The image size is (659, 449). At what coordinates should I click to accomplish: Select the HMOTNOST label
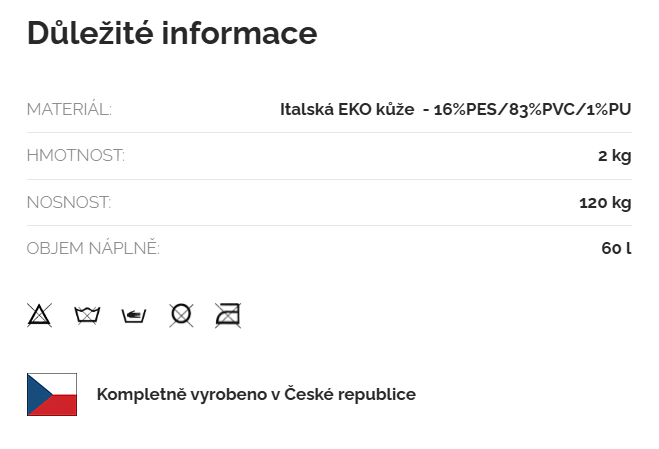[76, 156]
